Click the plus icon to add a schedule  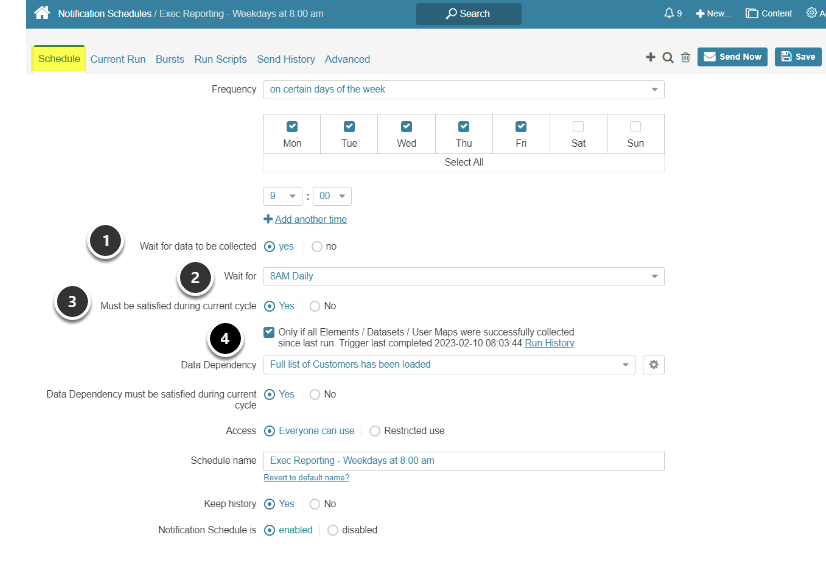click(x=650, y=57)
